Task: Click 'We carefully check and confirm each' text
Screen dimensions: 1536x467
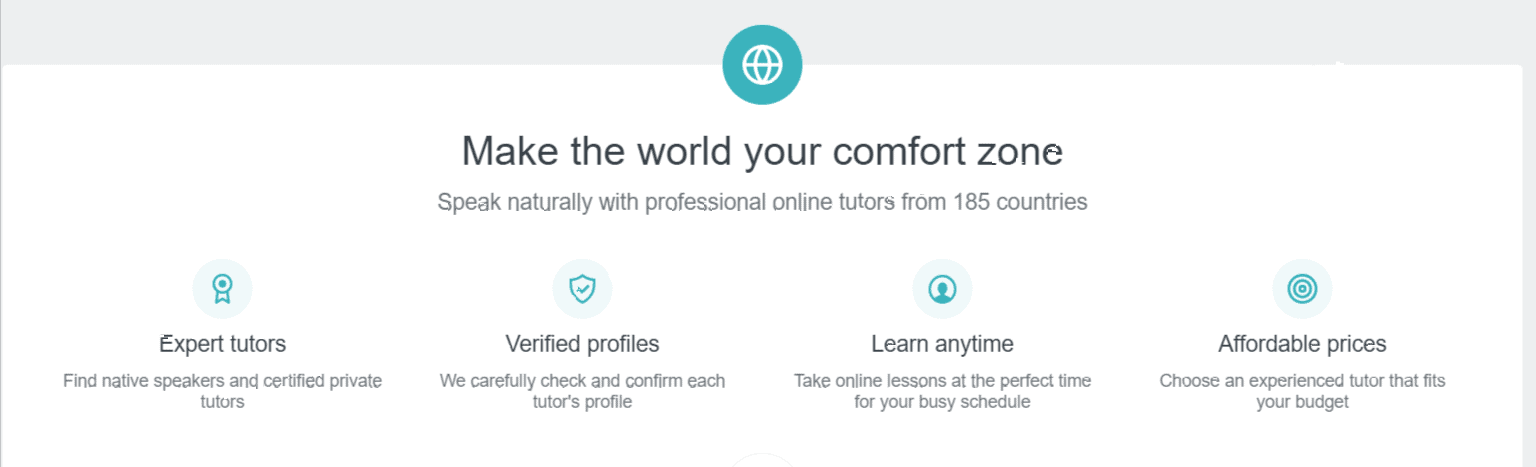Action: pos(582,381)
